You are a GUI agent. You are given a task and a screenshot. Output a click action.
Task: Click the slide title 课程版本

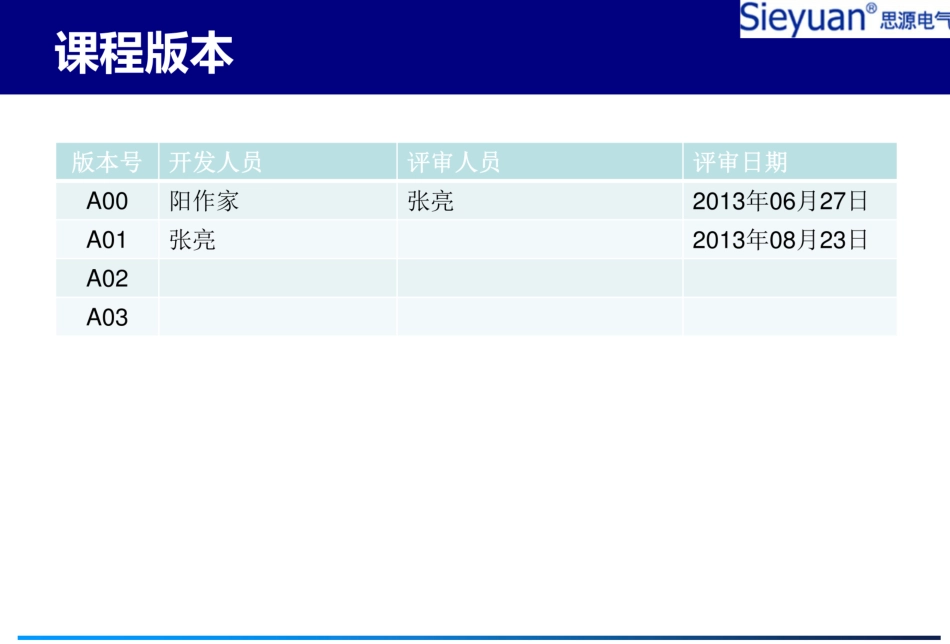(144, 53)
